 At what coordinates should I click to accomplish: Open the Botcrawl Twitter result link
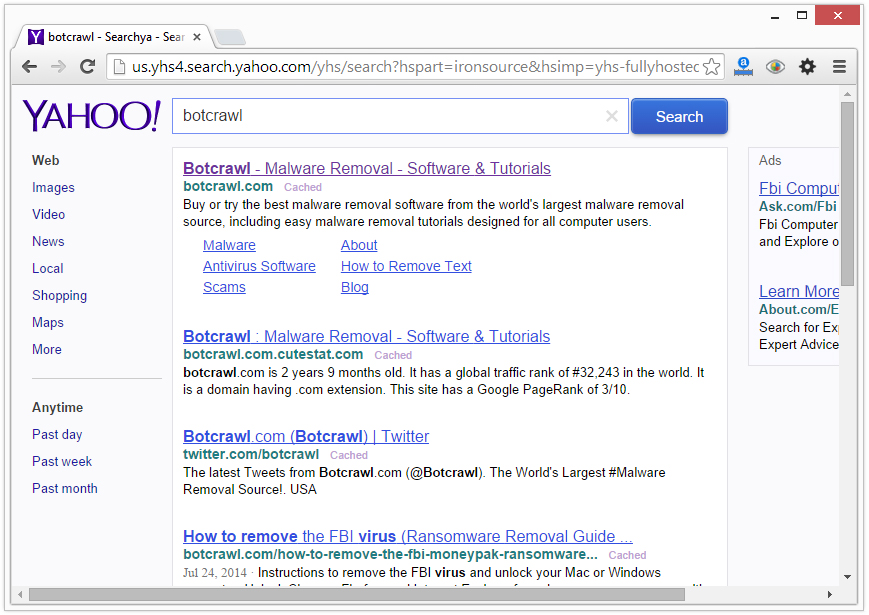click(306, 436)
